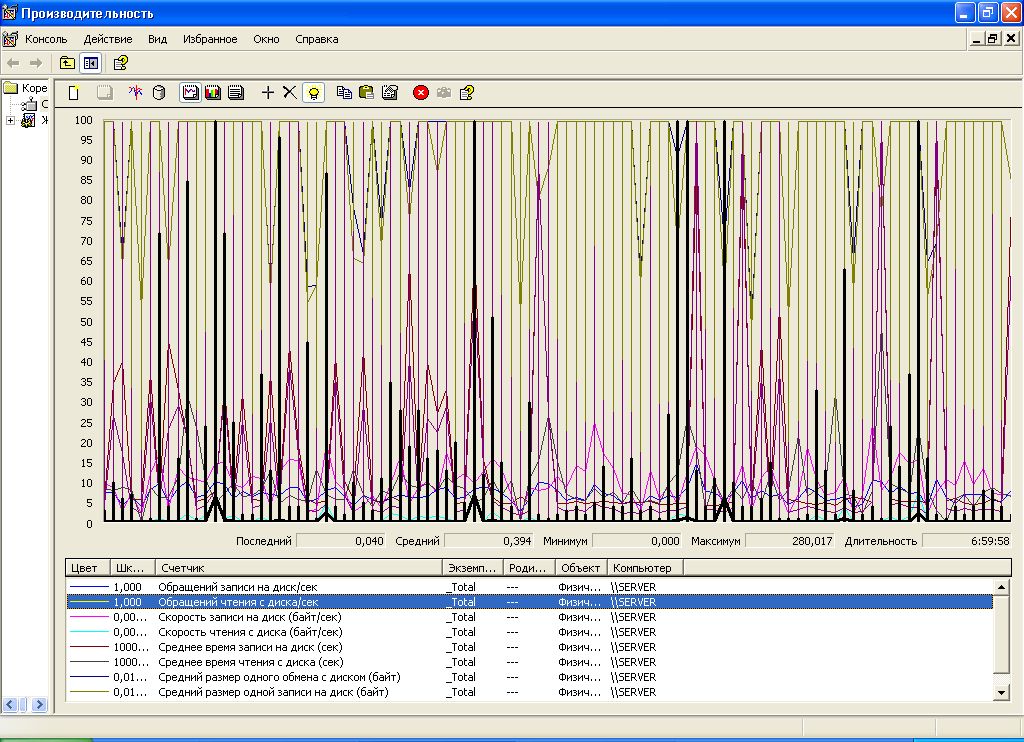This screenshot has width=1024, height=742.
Task: Open the Действие menu
Action: tap(108, 39)
